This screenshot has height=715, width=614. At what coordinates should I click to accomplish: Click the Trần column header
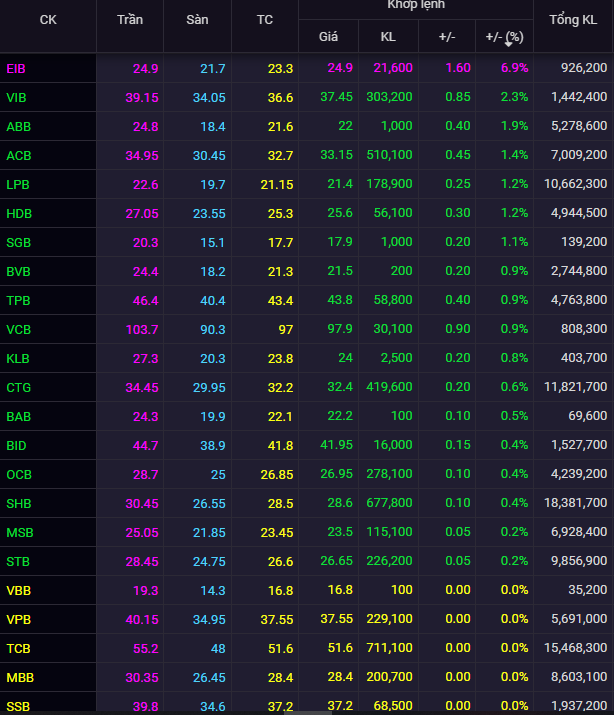click(x=130, y=20)
